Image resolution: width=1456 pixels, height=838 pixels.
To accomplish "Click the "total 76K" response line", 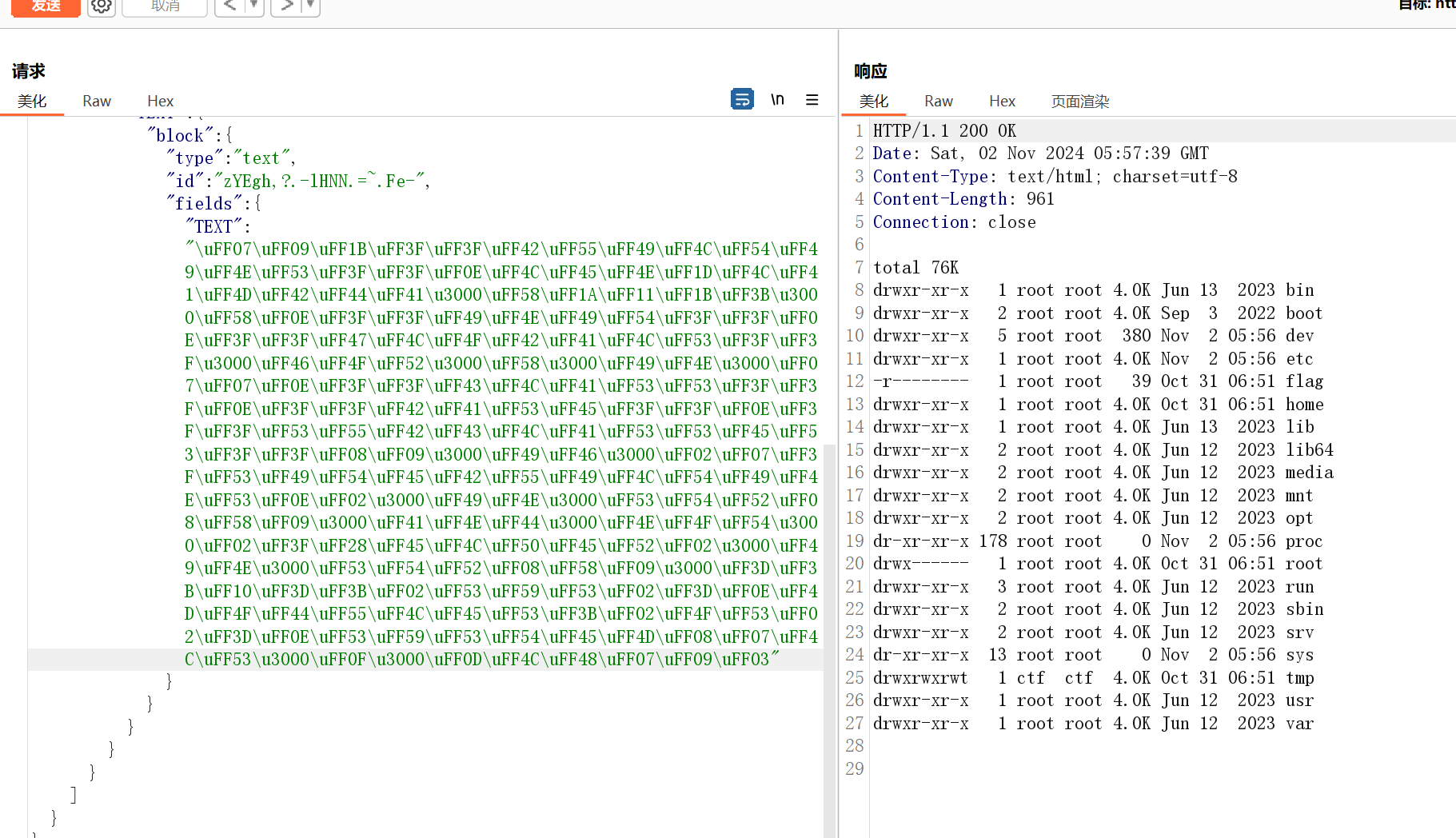I will tap(915, 267).
